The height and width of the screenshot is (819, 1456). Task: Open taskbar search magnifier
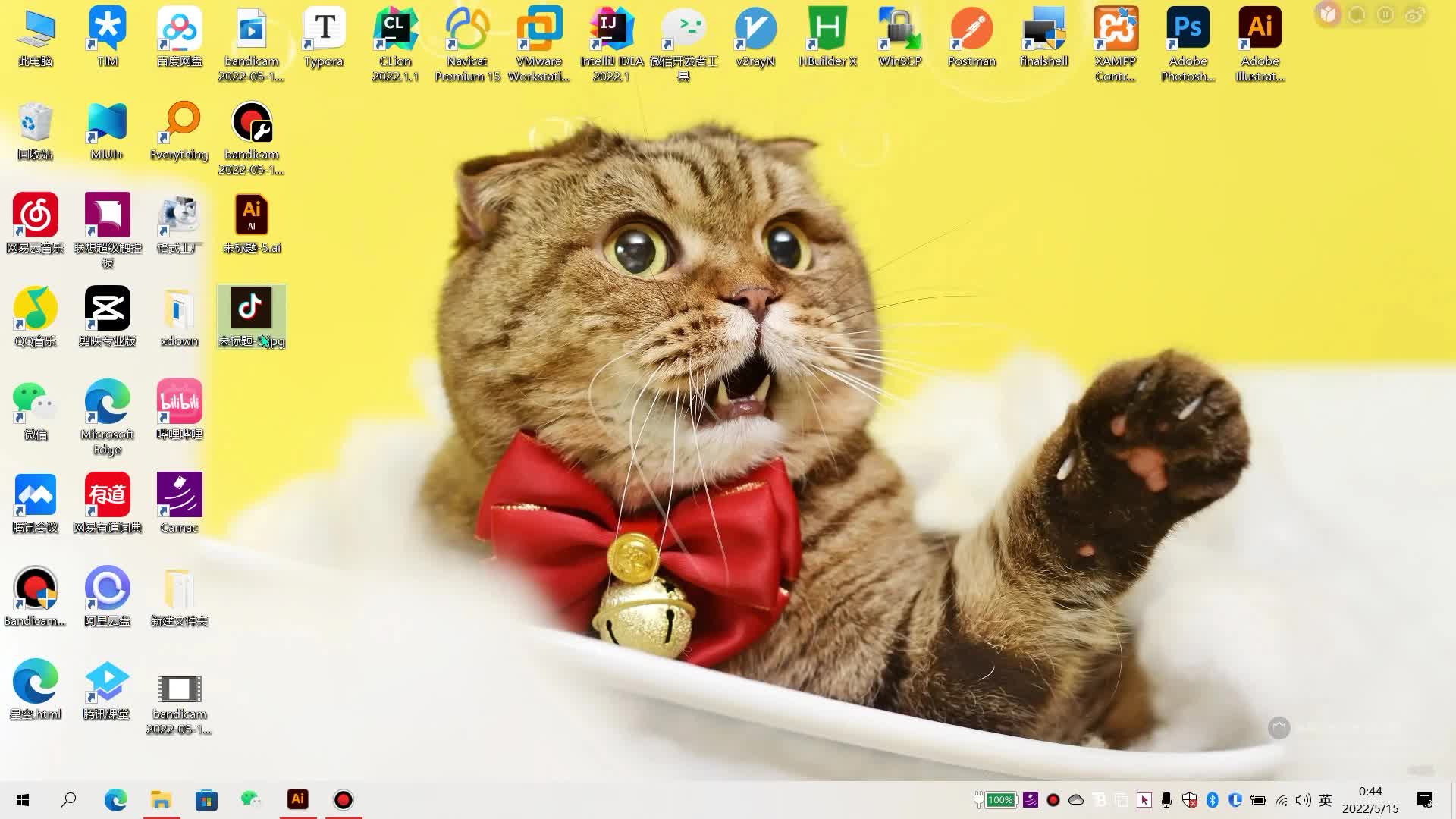(x=68, y=800)
